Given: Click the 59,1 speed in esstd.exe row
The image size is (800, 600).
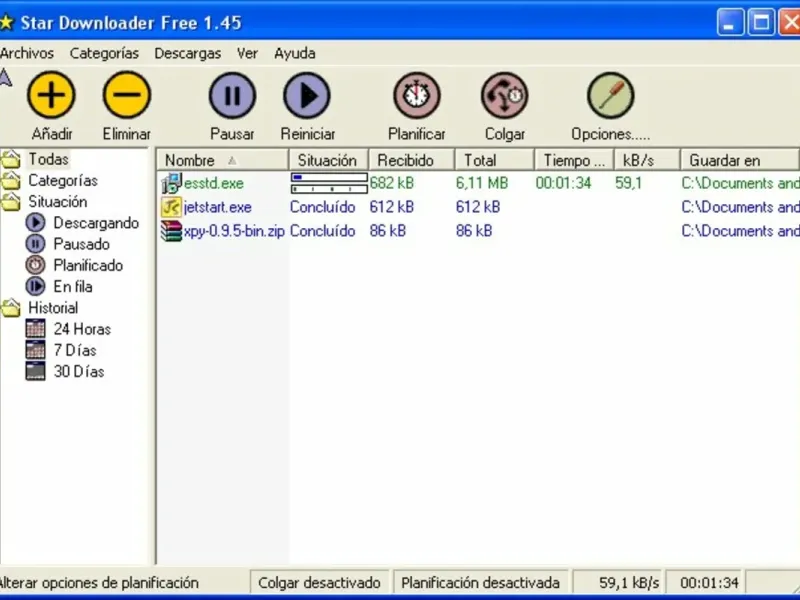Looking at the screenshot, I should (x=628, y=183).
